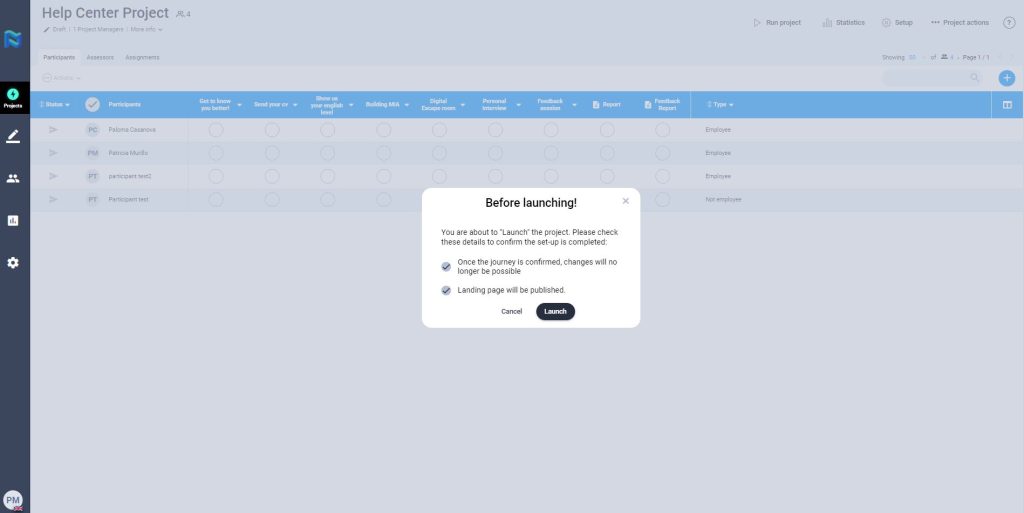Screen dimensions: 1024x513
Task: Toggle the journey confirmation checkmark
Action: (x=446, y=267)
